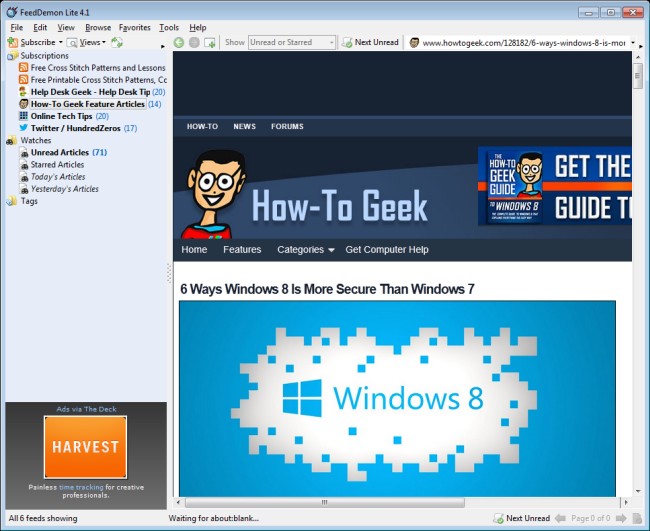Screen dimensions: 650x531
Task: Click the How-To Geek Guide Windows 8 banner
Action: coord(555,186)
